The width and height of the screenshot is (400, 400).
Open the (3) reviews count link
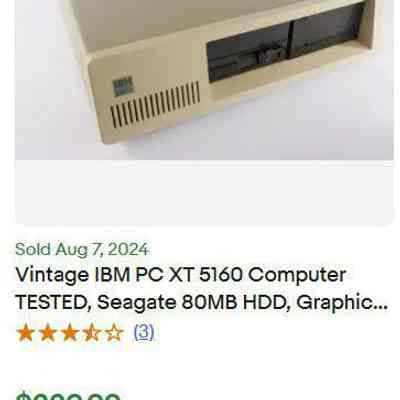[144, 332]
